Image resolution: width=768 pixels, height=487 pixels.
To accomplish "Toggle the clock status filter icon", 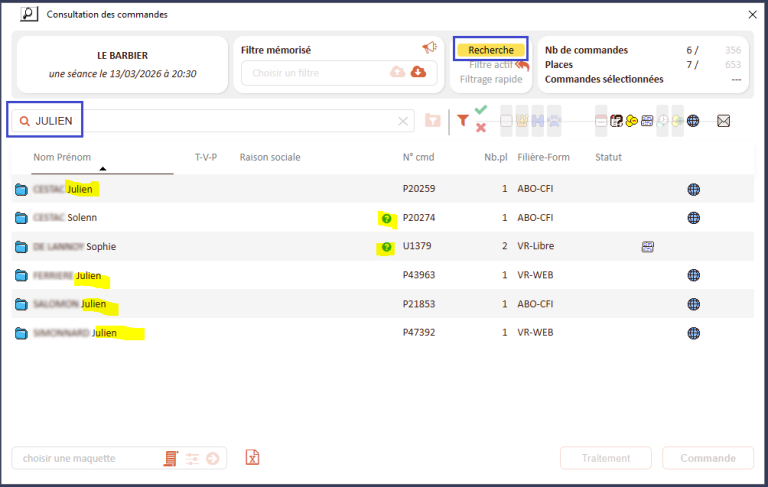I will click(662, 121).
